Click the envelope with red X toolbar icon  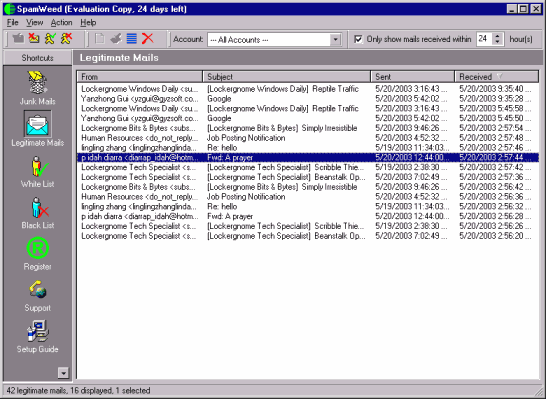click(x=34, y=38)
